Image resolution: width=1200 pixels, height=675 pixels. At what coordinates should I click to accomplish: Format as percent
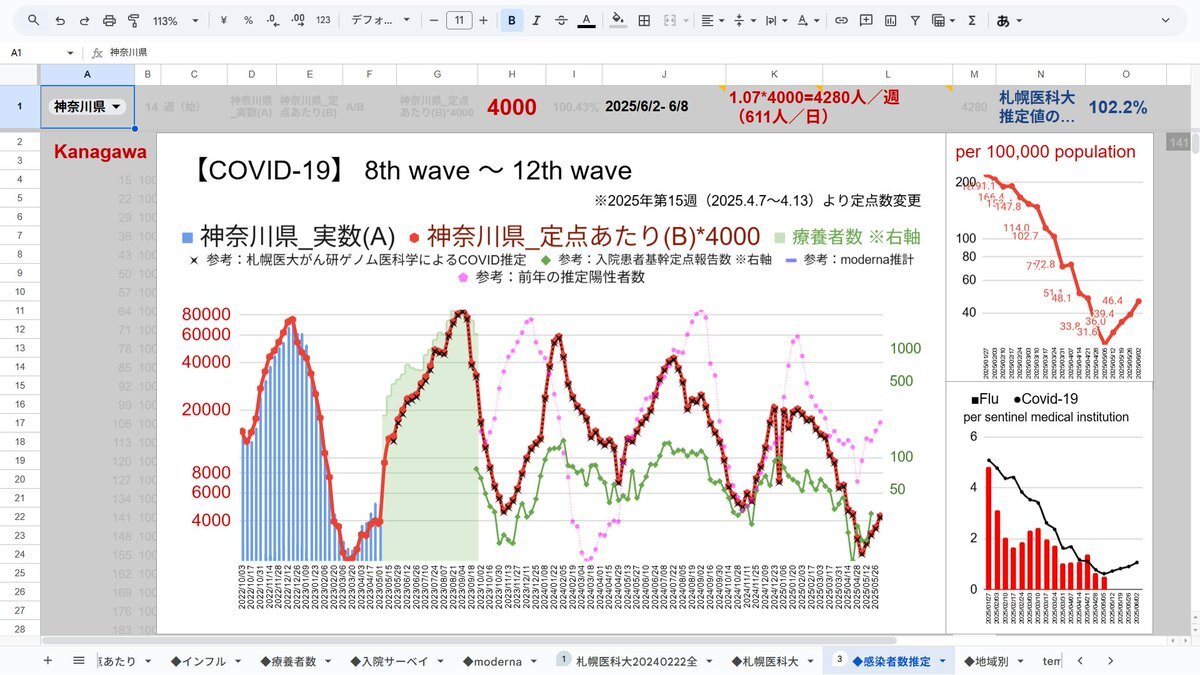(248, 20)
